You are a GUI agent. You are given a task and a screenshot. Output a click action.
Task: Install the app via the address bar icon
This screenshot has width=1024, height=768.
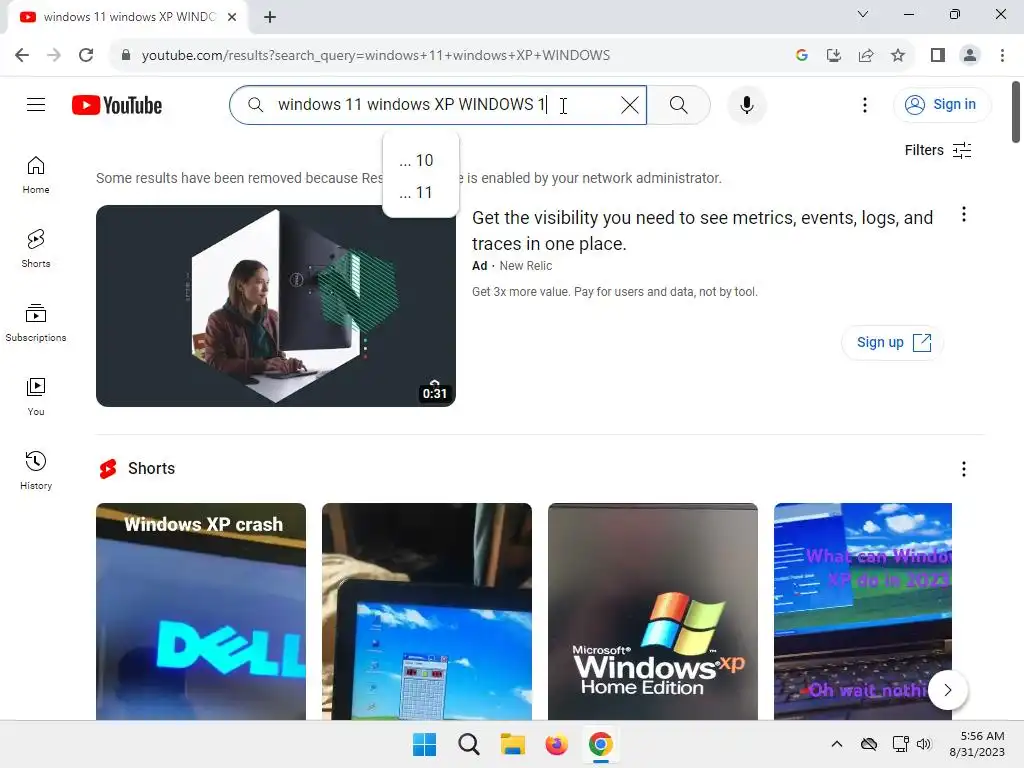pos(834,55)
